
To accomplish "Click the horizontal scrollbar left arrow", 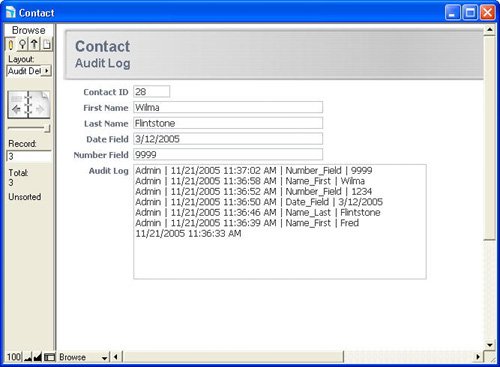I will [116, 357].
